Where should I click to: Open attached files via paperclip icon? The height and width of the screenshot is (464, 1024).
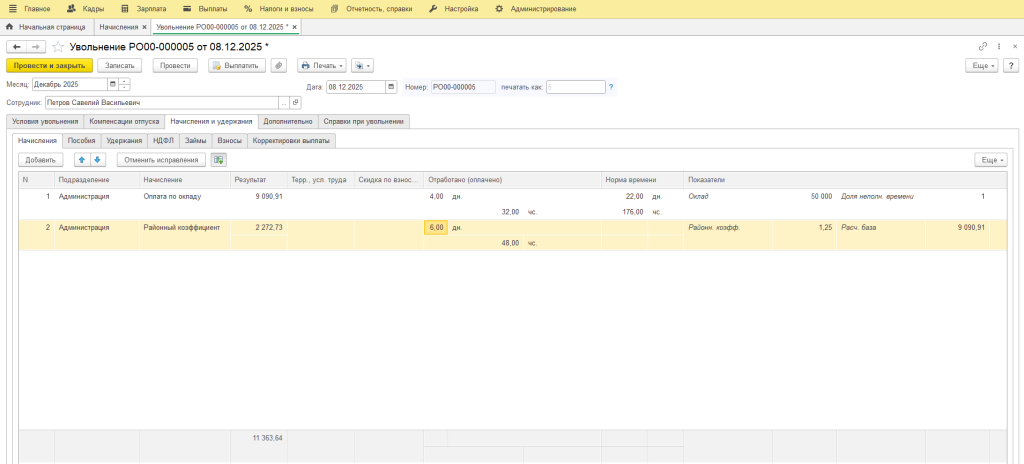pyautogui.click(x=279, y=66)
